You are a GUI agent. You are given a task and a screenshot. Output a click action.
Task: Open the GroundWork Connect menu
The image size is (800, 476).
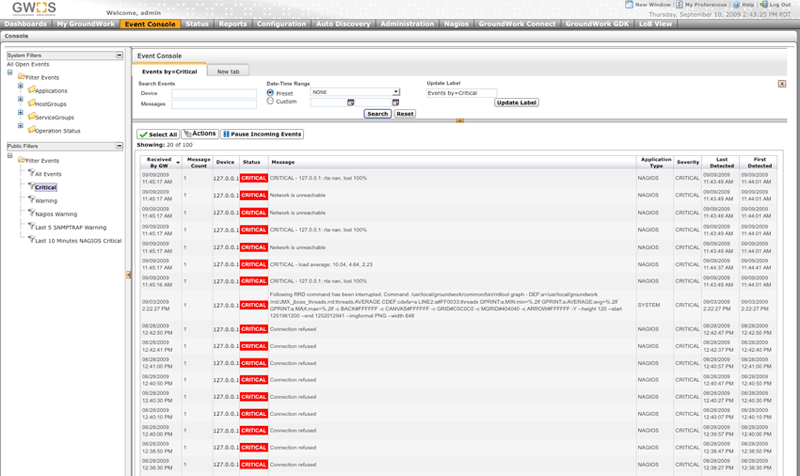517,24
